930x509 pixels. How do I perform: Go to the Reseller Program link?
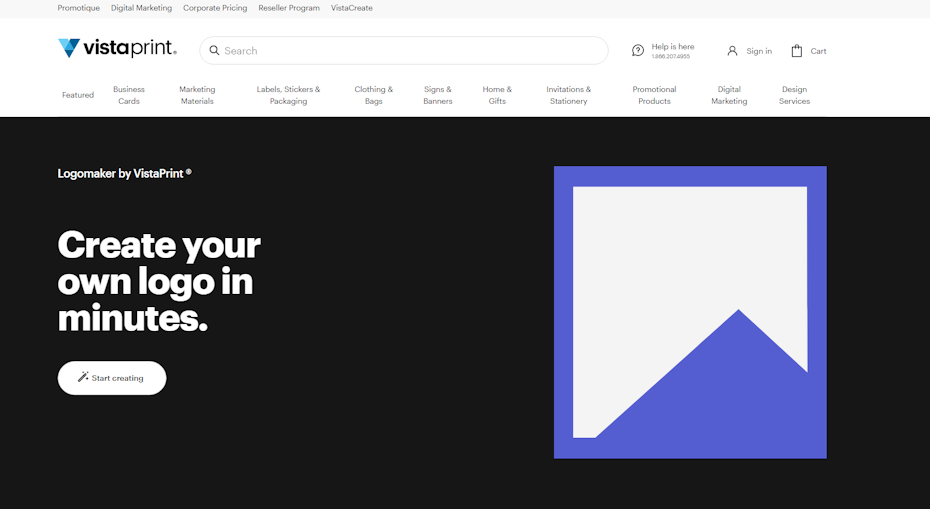click(289, 8)
